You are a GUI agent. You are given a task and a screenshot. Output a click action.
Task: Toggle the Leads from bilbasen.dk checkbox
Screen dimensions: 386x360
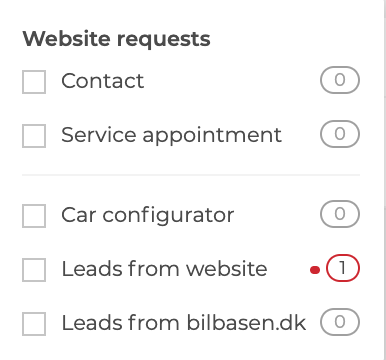coord(34,324)
